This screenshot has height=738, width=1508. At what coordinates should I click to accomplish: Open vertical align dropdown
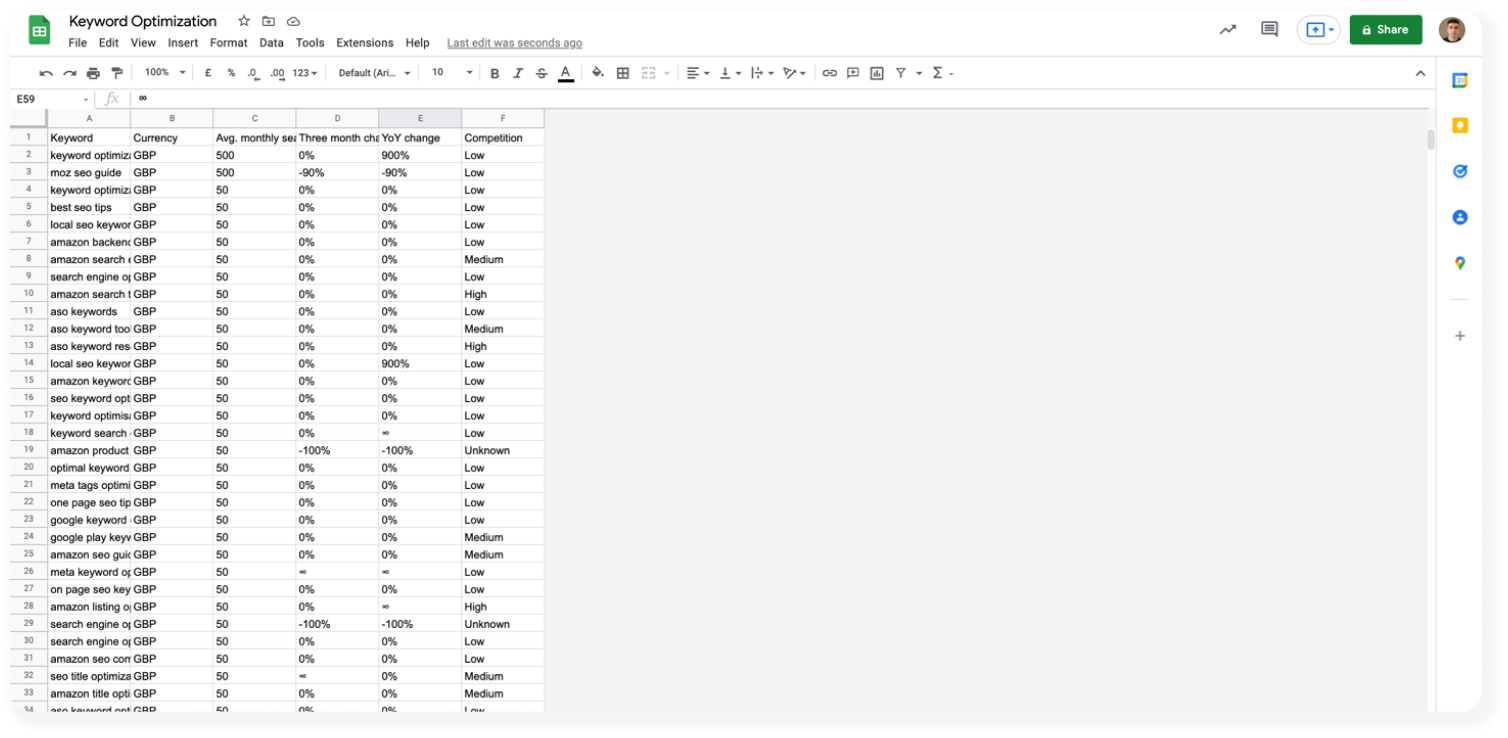point(730,73)
